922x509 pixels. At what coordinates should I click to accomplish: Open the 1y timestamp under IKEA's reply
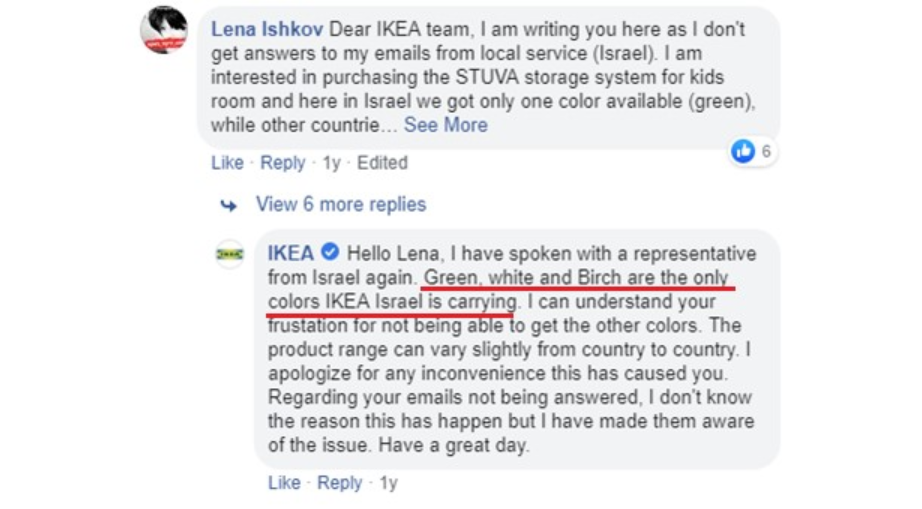(x=388, y=483)
